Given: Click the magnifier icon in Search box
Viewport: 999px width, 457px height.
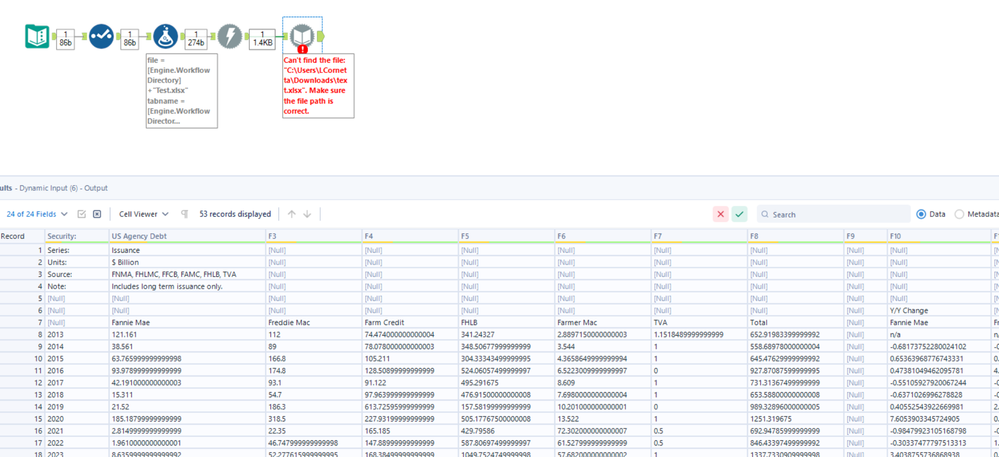Looking at the screenshot, I should pos(765,215).
